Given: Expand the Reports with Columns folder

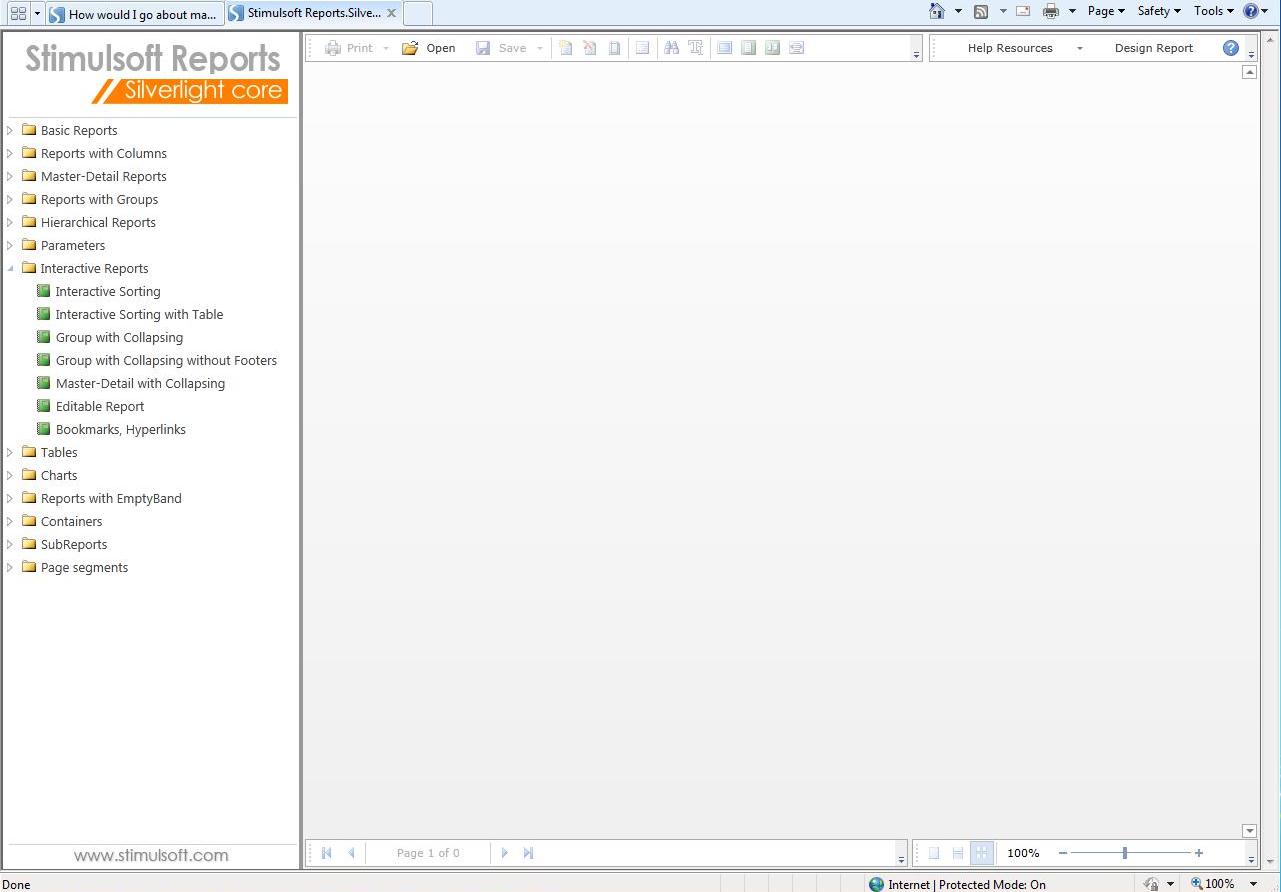Looking at the screenshot, I should pyautogui.click(x=10, y=153).
